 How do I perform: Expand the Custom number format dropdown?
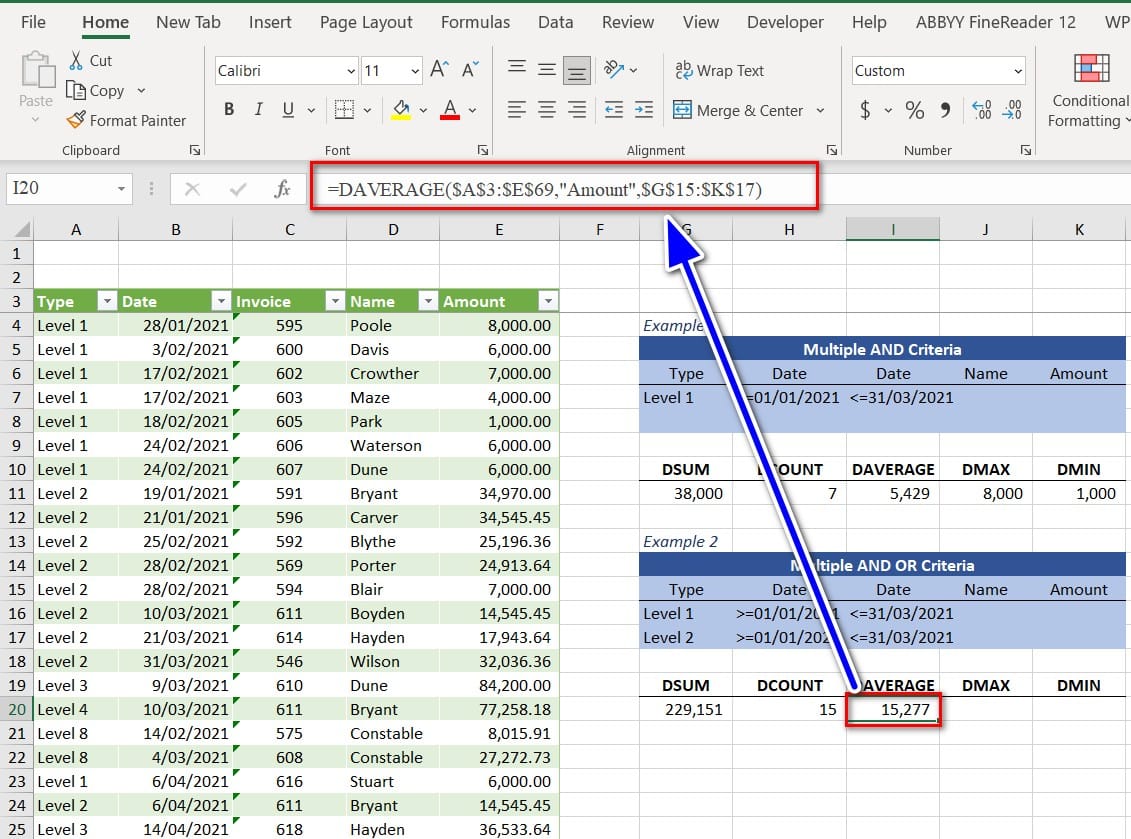pos(1018,71)
